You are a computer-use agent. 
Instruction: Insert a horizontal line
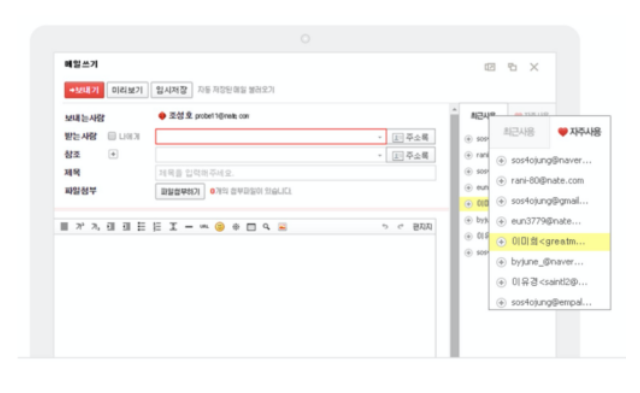(189, 226)
